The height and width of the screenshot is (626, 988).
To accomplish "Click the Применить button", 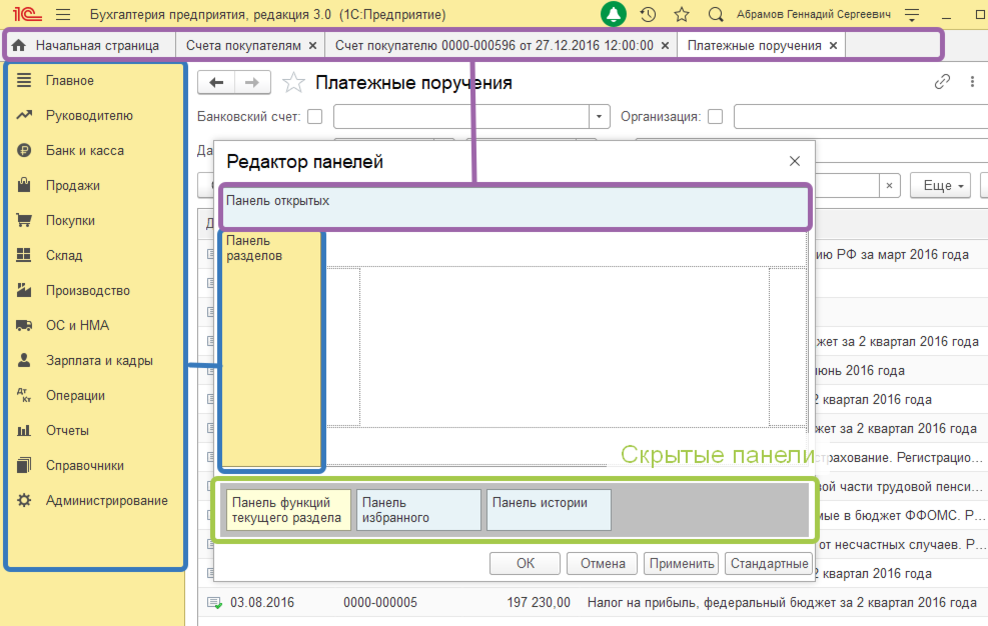I will [682, 563].
